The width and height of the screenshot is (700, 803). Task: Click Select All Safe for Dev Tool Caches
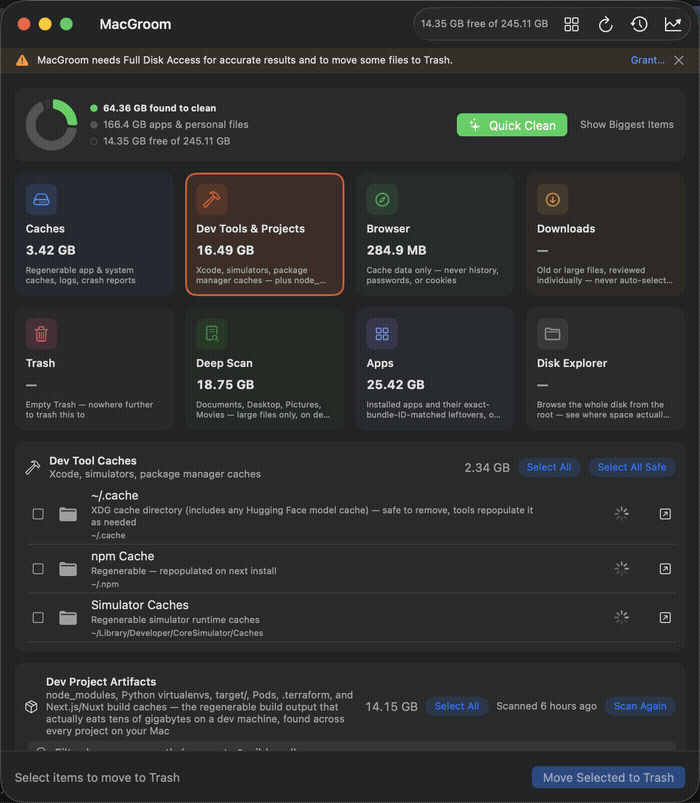pos(632,467)
